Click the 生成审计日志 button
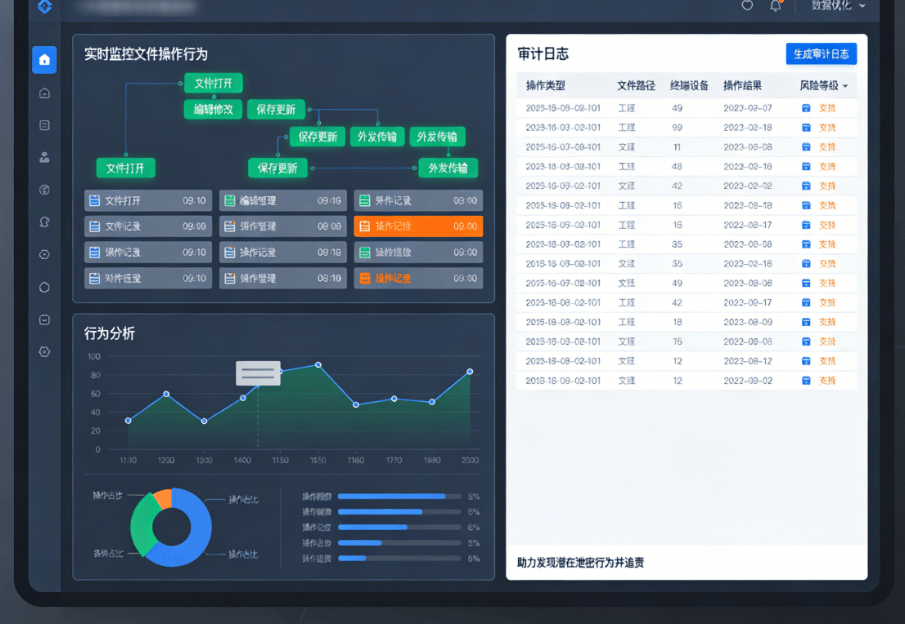This screenshot has width=905, height=624. coord(821,54)
